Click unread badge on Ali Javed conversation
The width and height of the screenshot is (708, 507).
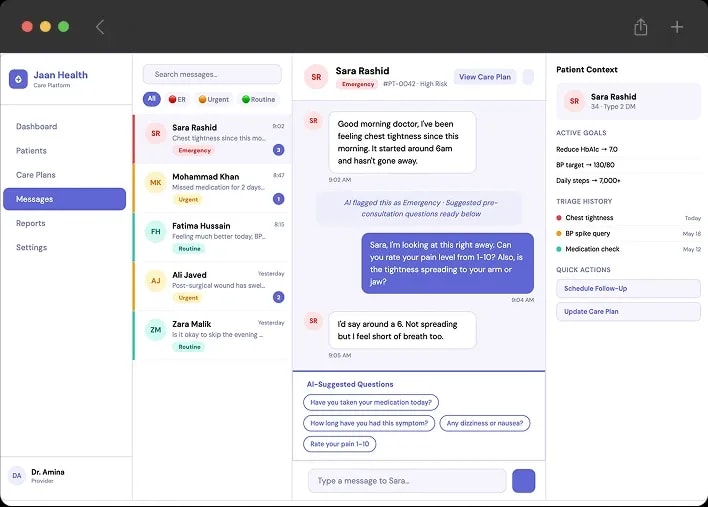point(279,298)
